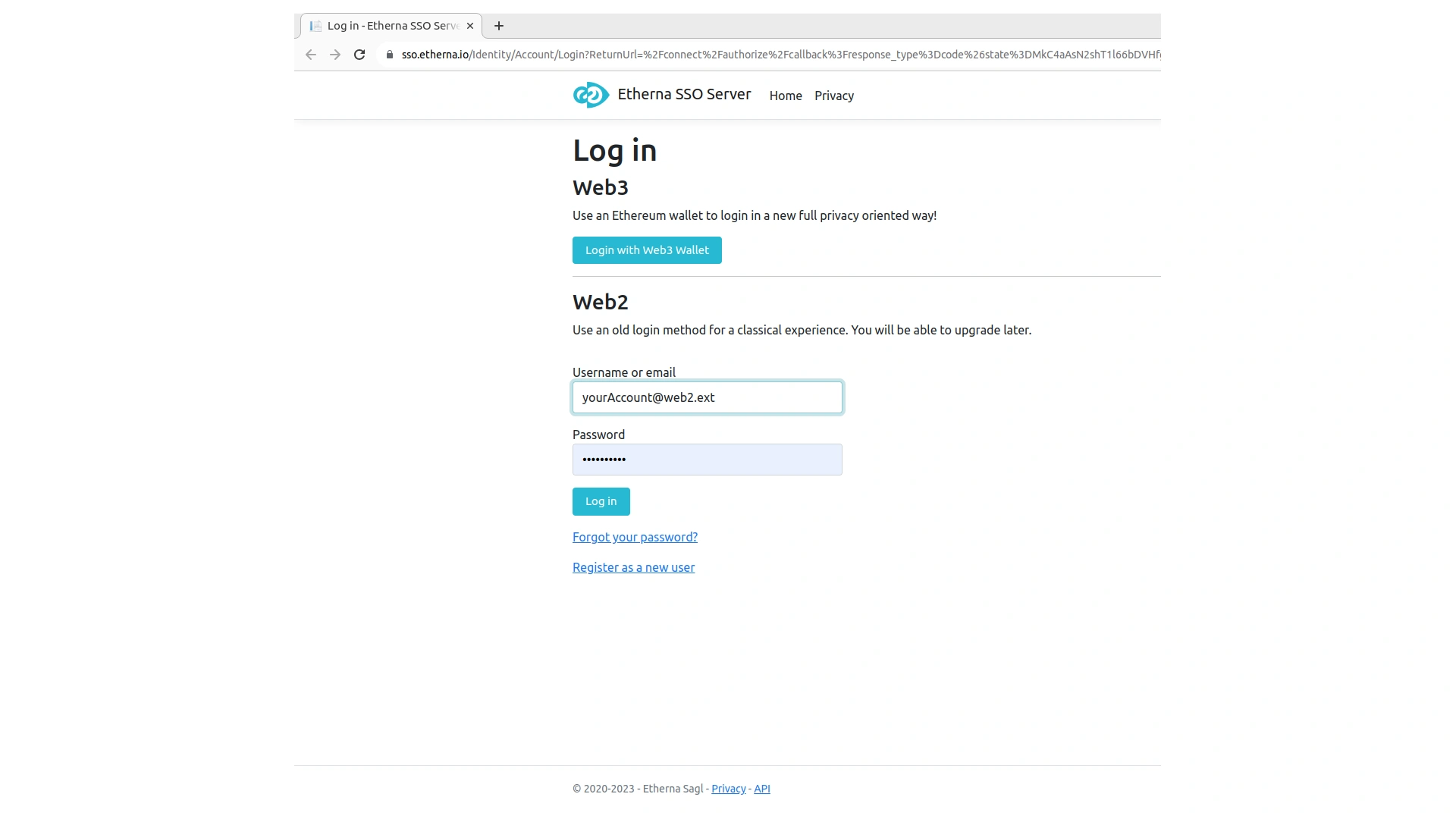Screen dimensions: 1456x819
Task: Click the Username or email label
Action: click(x=624, y=372)
